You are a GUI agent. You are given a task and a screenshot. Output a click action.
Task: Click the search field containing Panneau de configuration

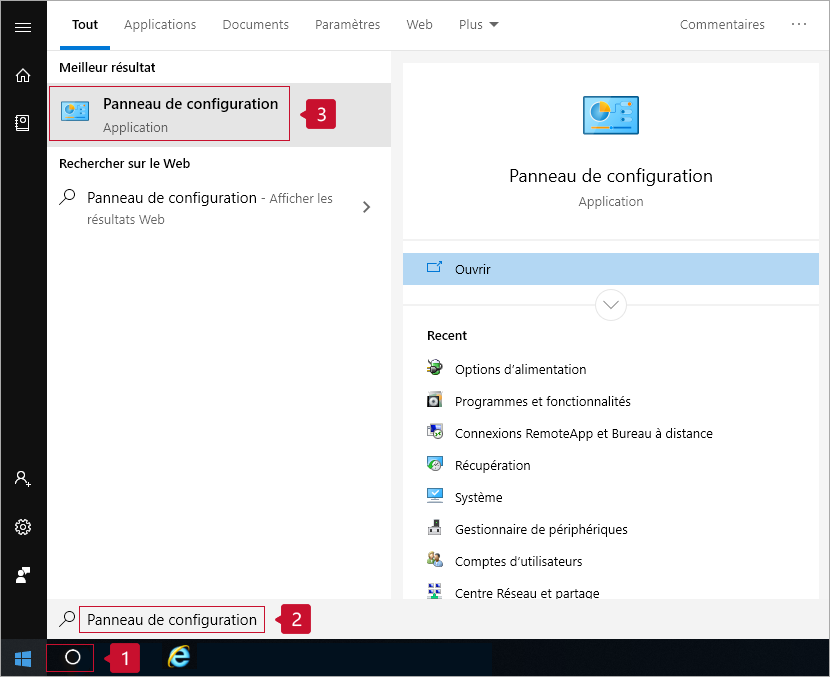coord(172,620)
